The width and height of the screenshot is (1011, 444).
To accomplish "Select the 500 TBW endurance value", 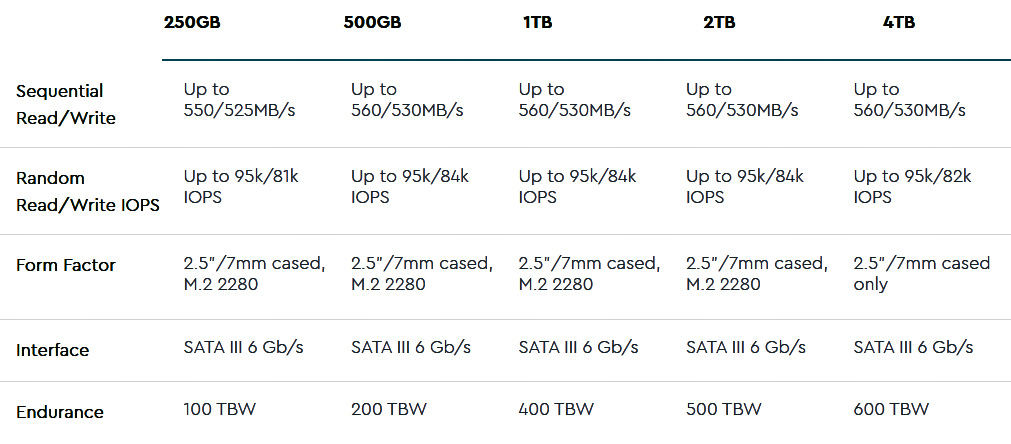I will click(x=724, y=409).
